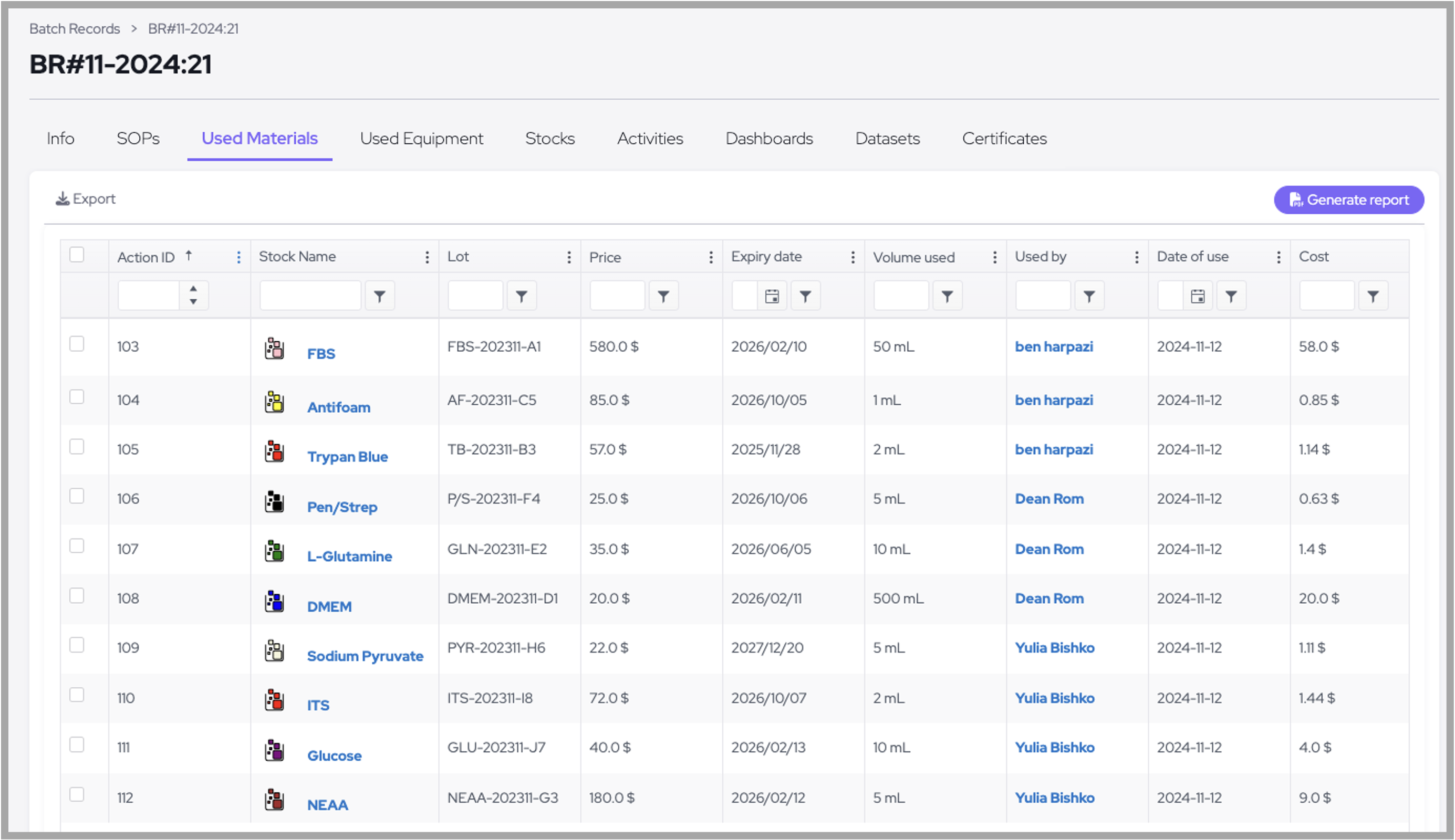
Task: Switch to the Used Equipment tab
Action: point(421,139)
